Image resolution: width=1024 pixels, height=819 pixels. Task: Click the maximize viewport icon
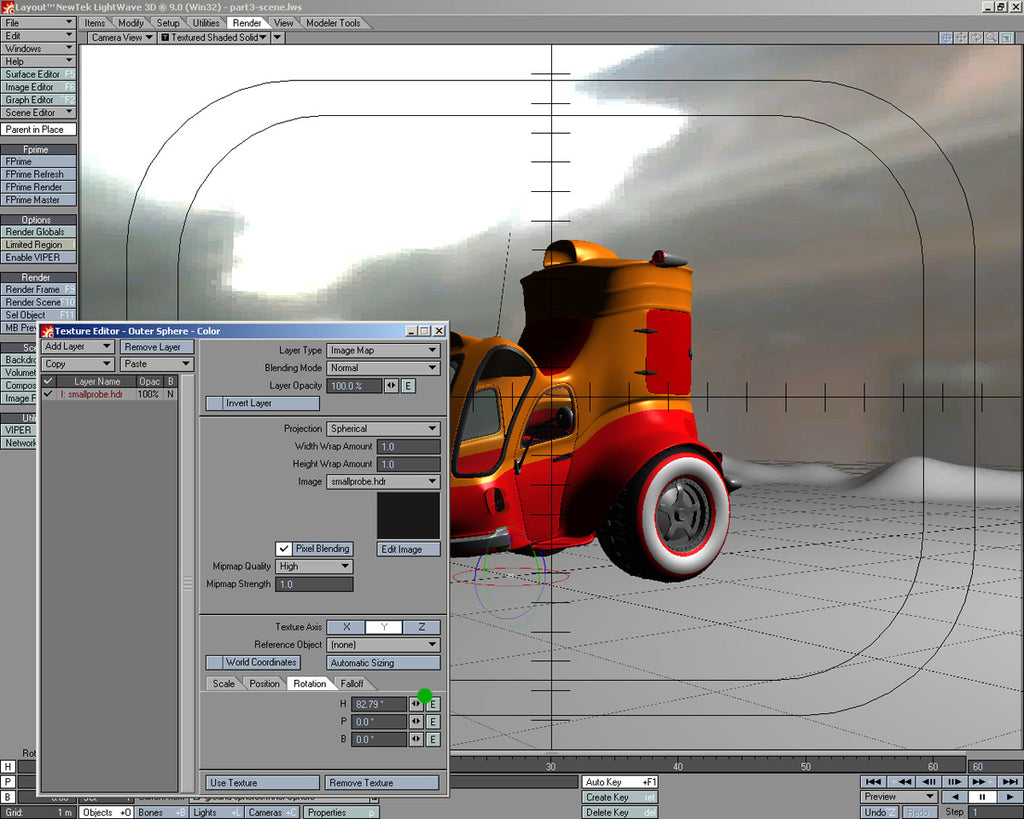pyautogui.click(x=1006, y=38)
